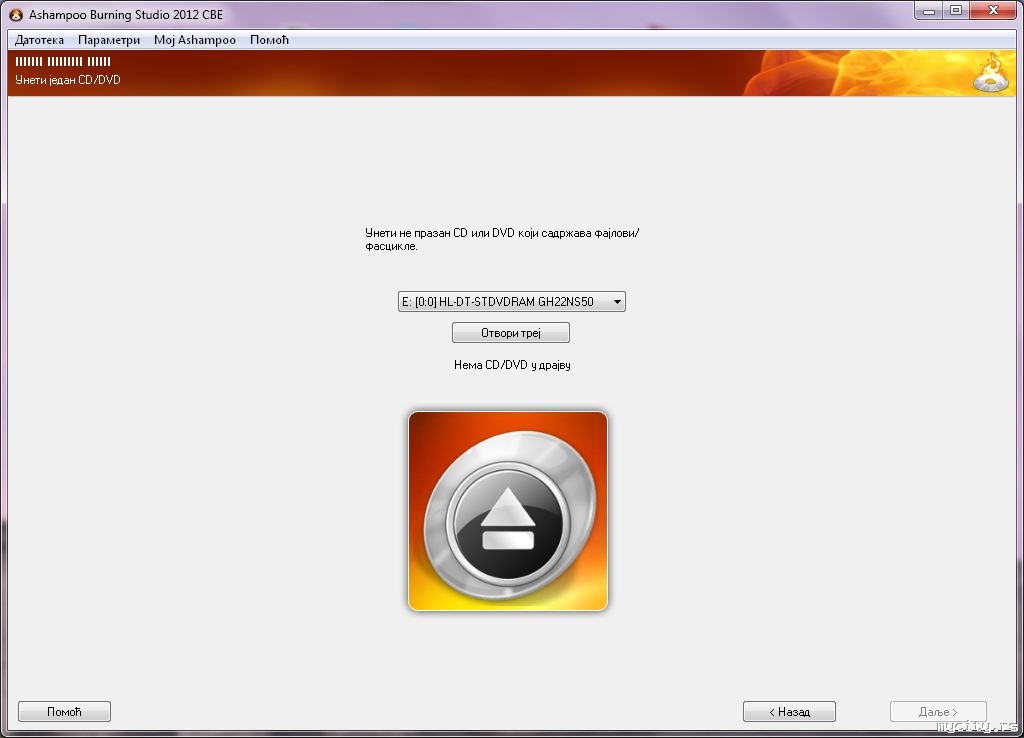Click the Нема CD/DVD у драјву status text
Viewport: 1024px width, 738px height.
(512, 364)
